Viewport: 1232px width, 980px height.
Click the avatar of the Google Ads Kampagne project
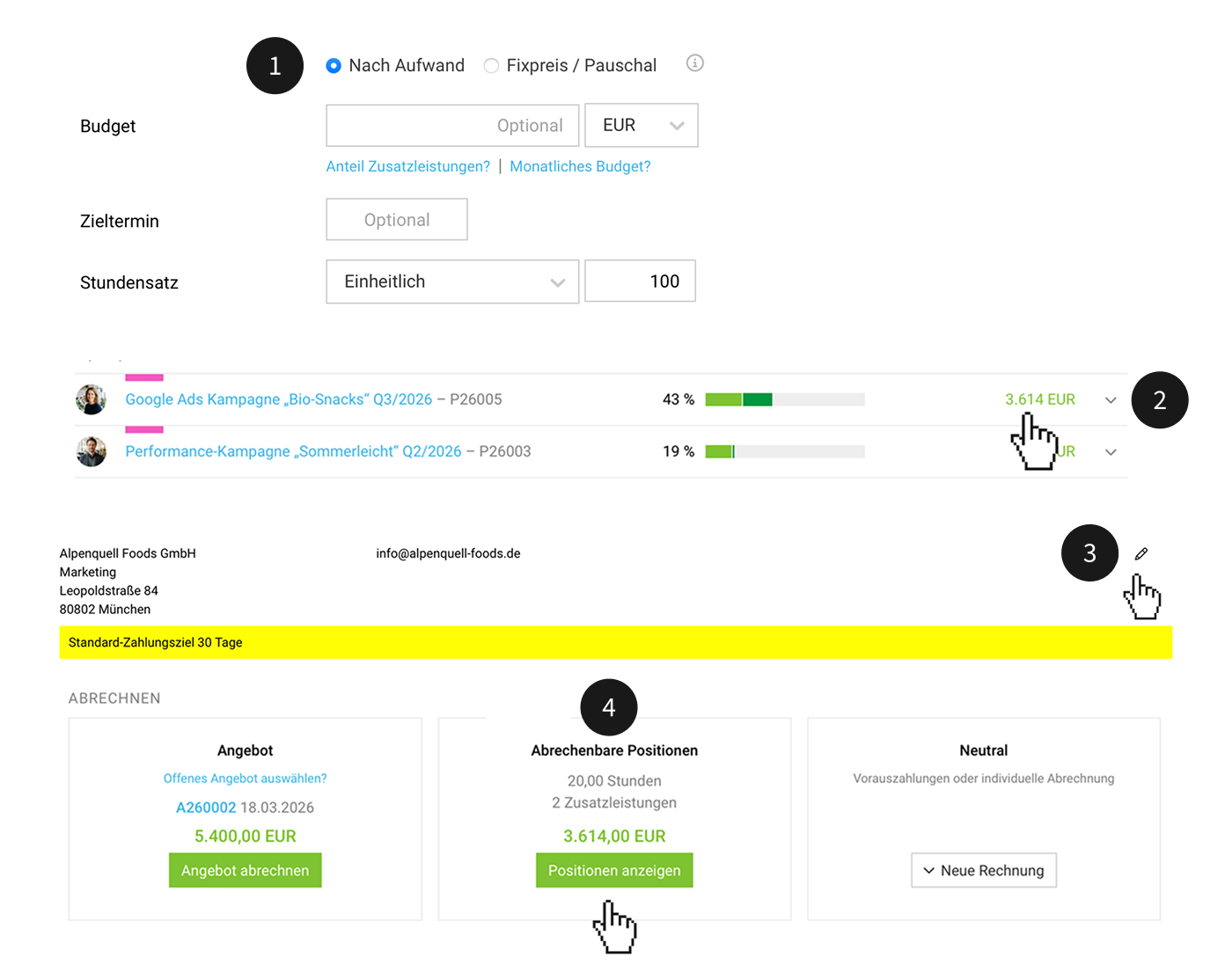click(91, 399)
